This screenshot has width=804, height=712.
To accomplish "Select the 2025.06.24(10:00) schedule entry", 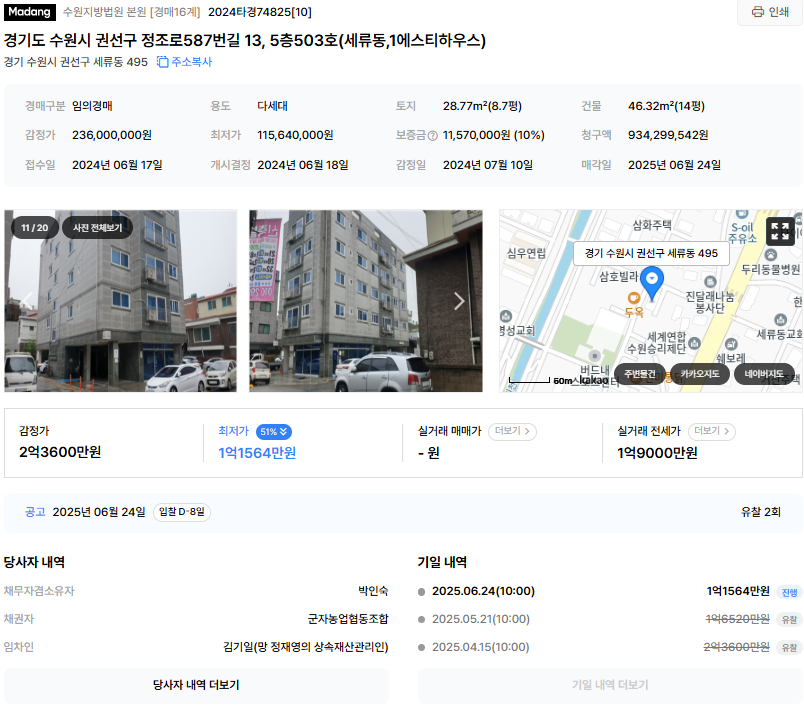I will [x=483, y=592].
